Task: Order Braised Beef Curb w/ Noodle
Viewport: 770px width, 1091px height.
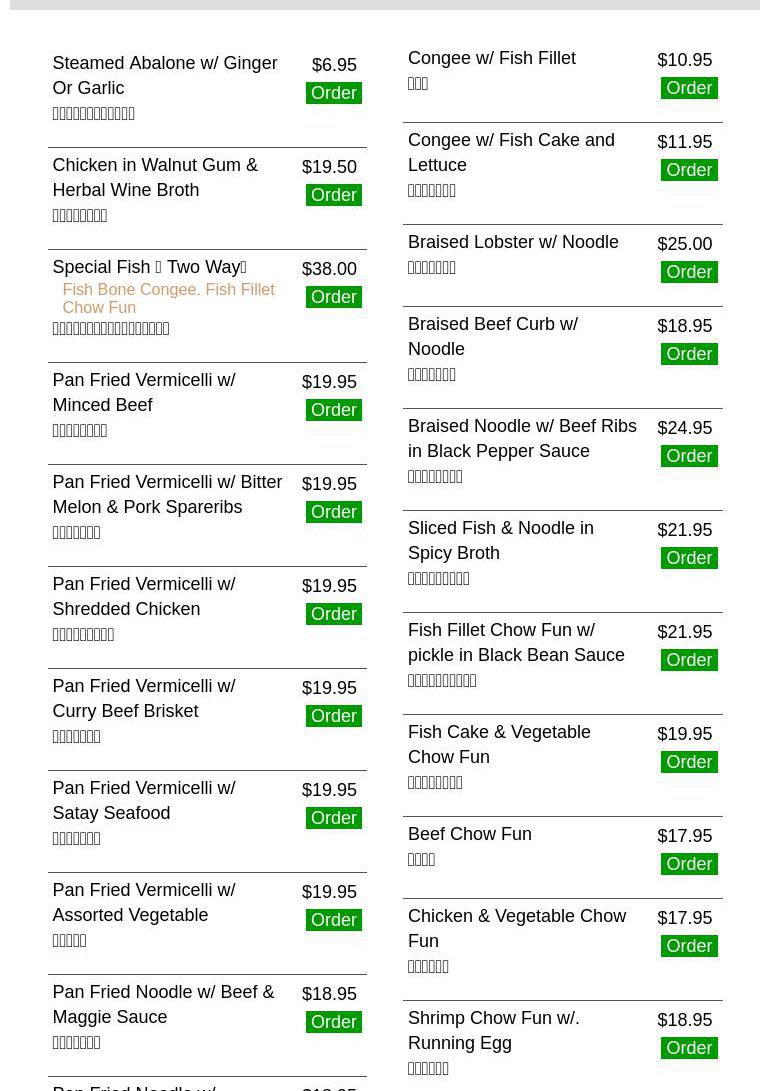Action: coord(689,354)
